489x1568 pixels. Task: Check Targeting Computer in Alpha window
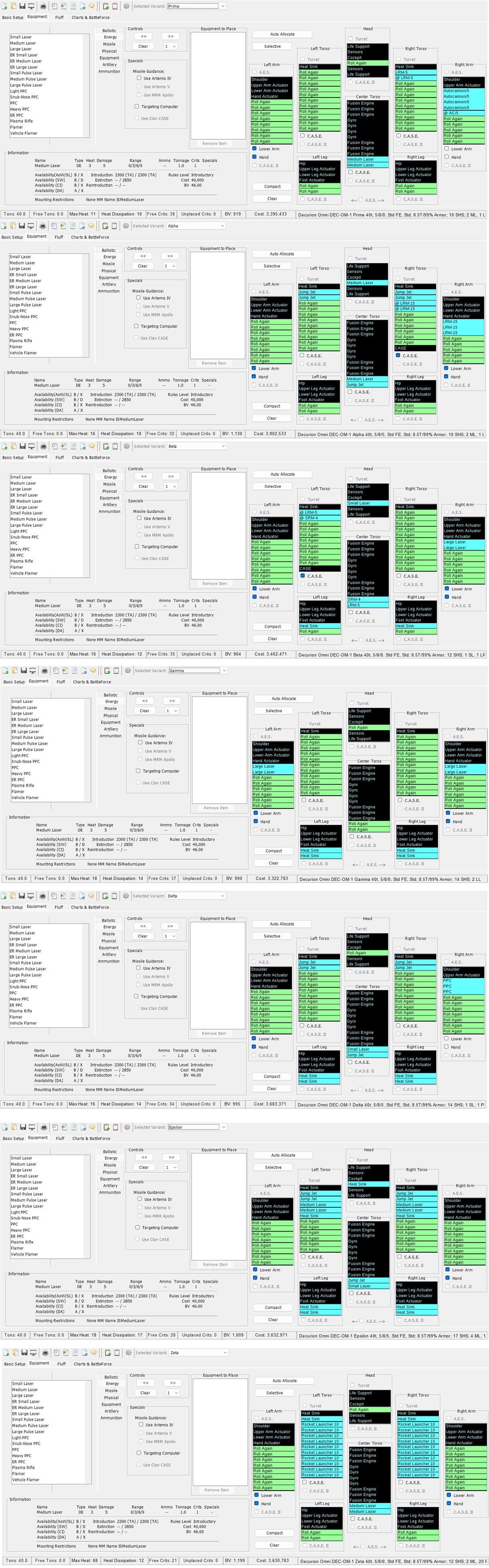tap(136, 326)
